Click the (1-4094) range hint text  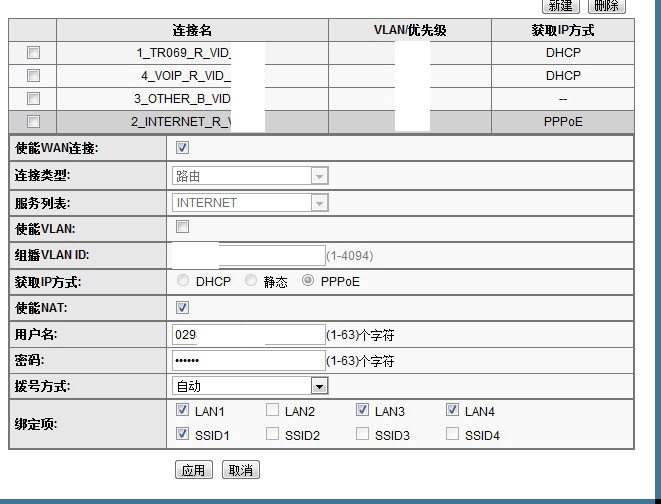point(350,256)
